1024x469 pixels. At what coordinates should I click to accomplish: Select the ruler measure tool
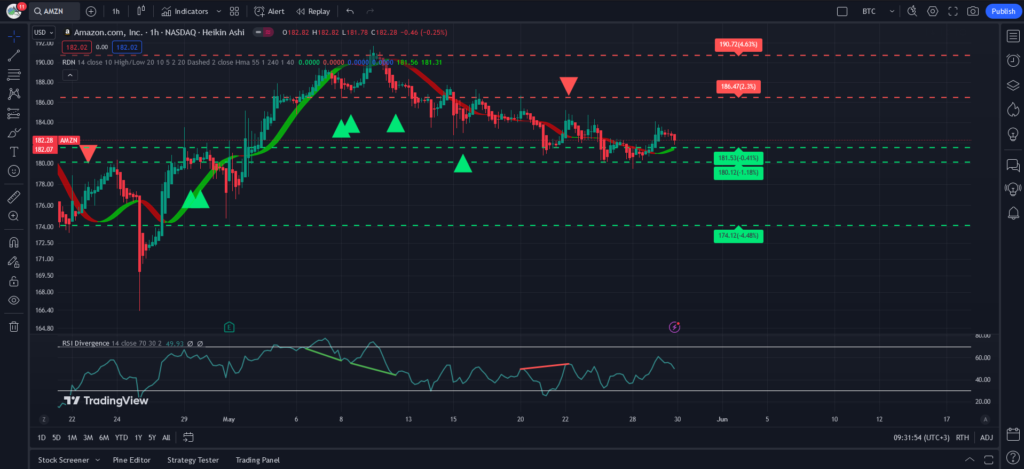tap(14, 197)
